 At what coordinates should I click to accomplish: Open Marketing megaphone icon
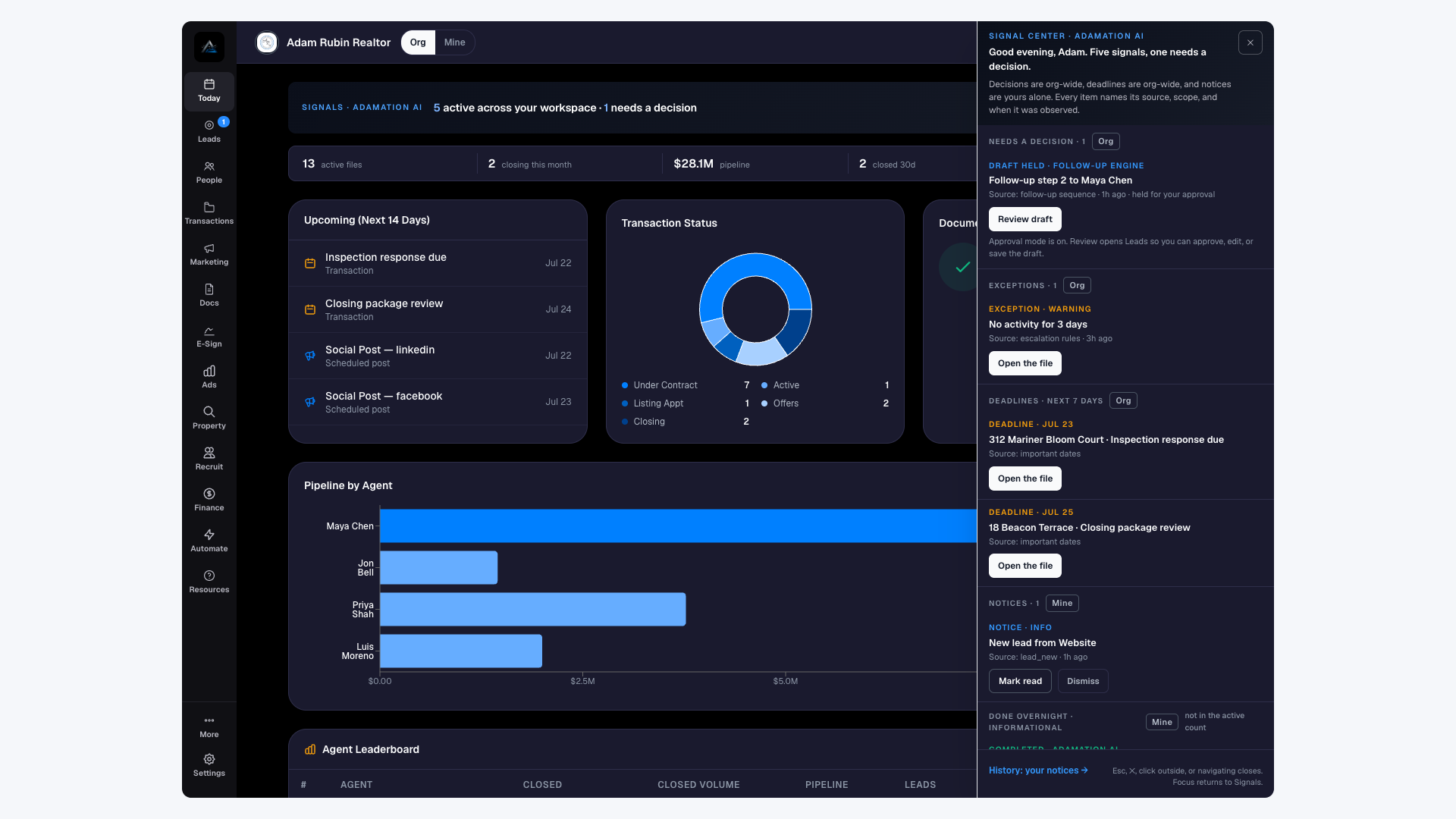tap(209, 248)
